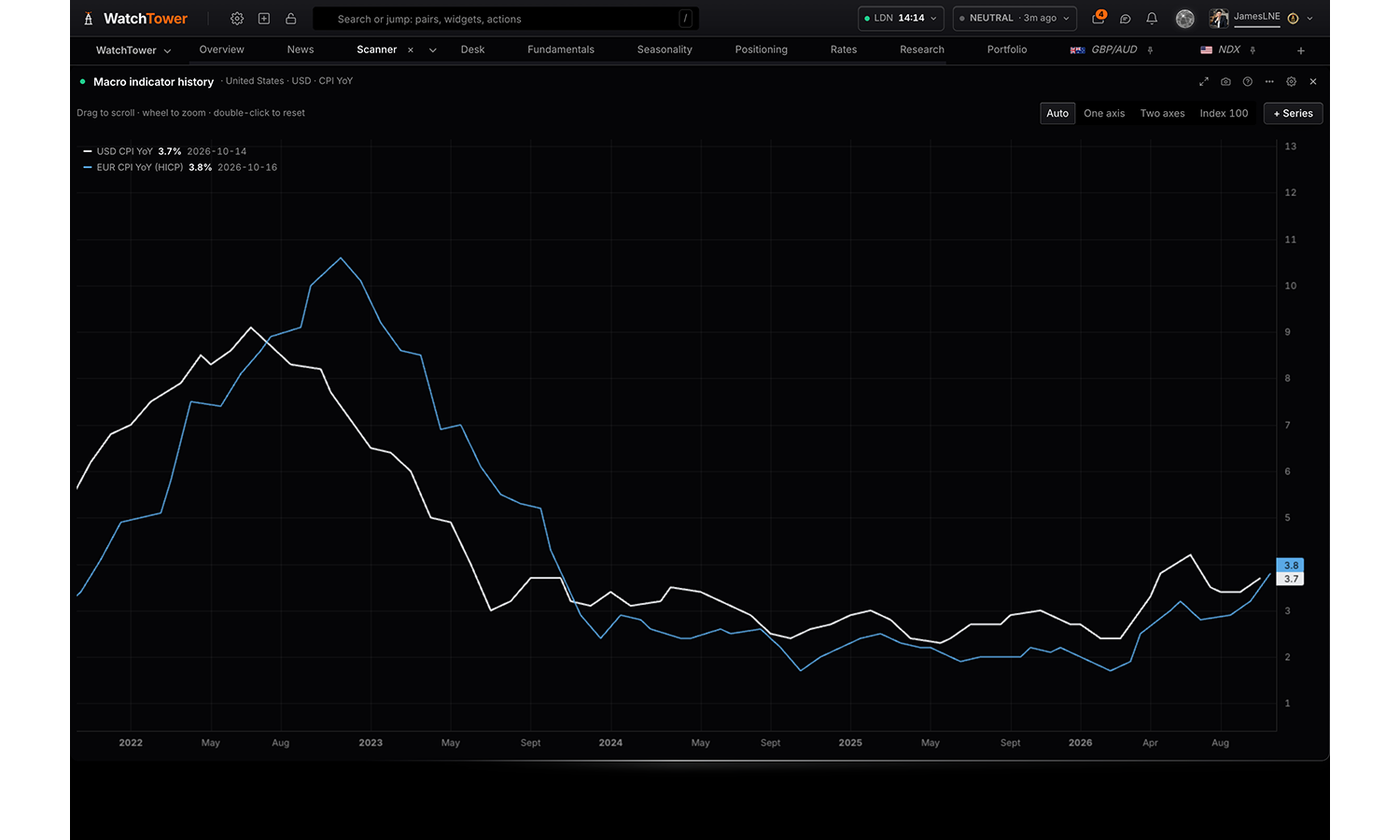Open the panel more-options ellipsis menu
This screenshot has height=840, width=1400.
click(x=1269, y=82)
